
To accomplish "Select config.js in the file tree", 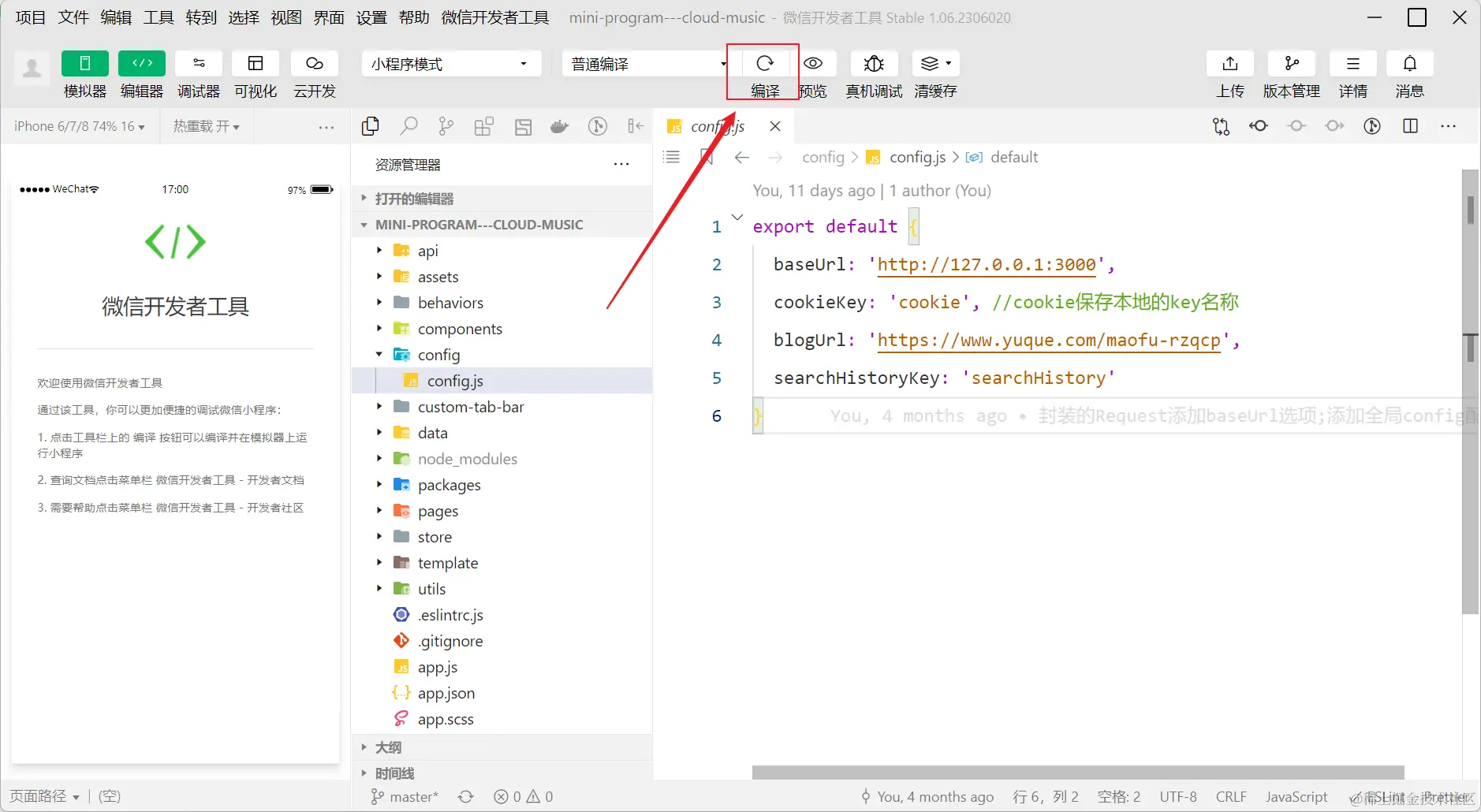I will click(502, 381).
